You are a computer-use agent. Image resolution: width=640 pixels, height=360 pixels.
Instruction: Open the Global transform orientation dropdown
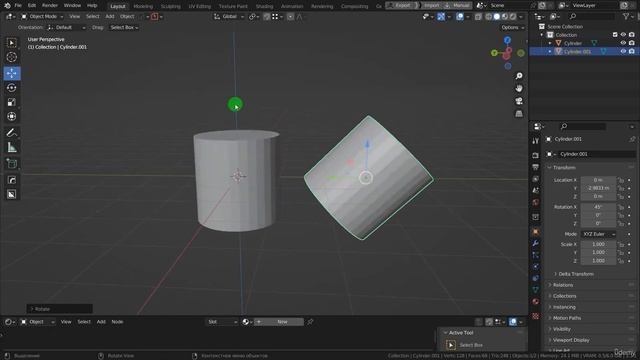[x=229, y=17]
